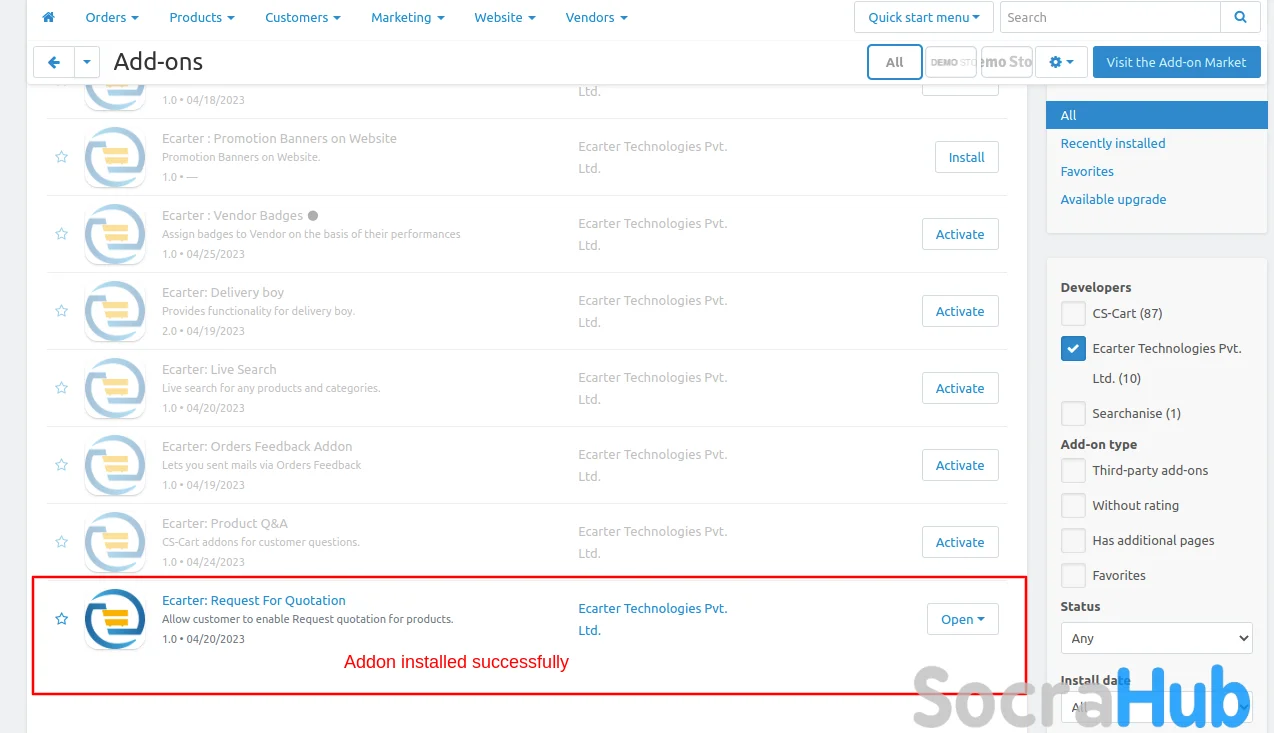The image size is (1274, 733).
Task: Activate the Live Search add-on
Action: coord(960,388)
